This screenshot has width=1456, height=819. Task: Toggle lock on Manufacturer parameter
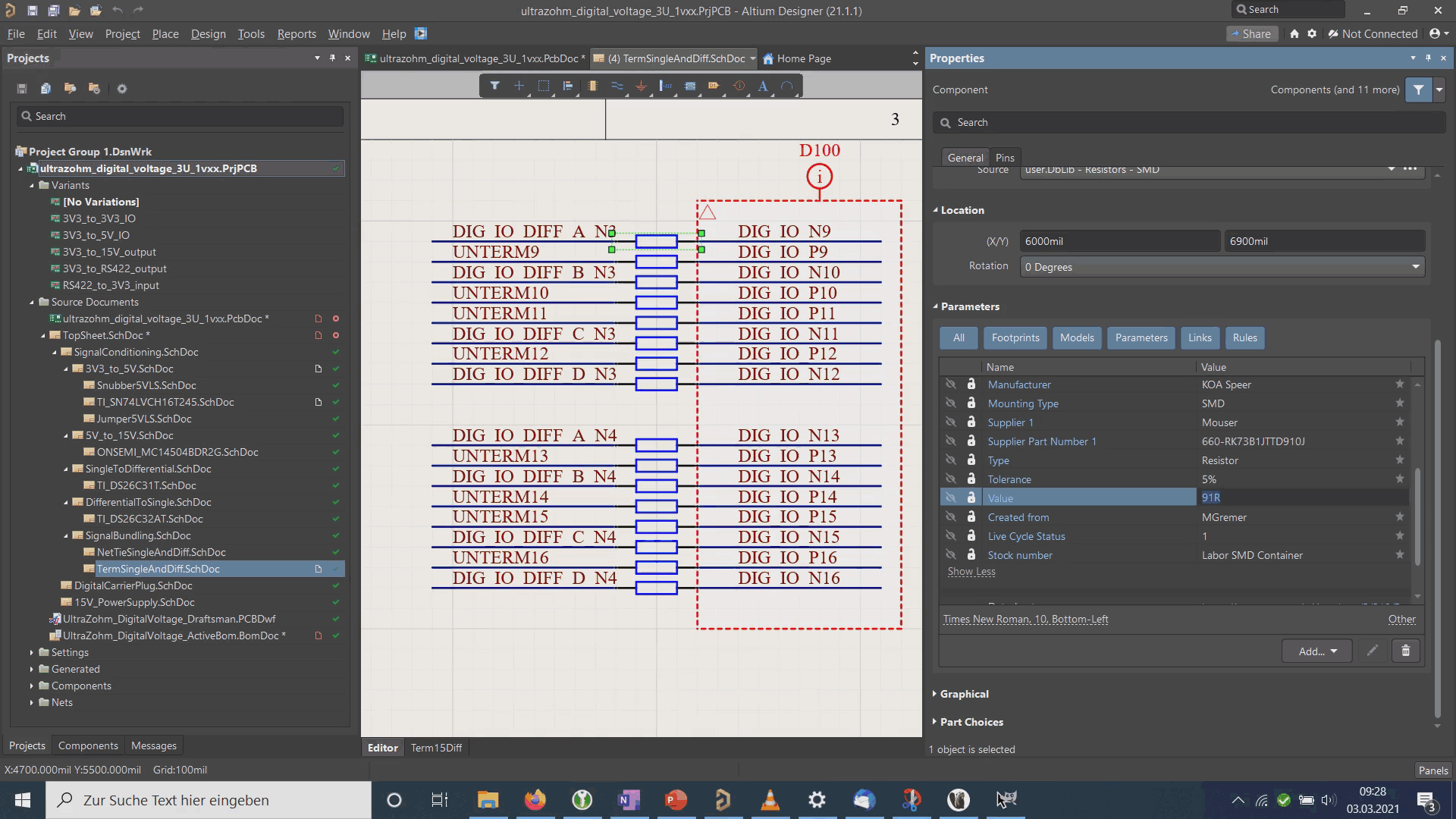[x=971, y=384]
